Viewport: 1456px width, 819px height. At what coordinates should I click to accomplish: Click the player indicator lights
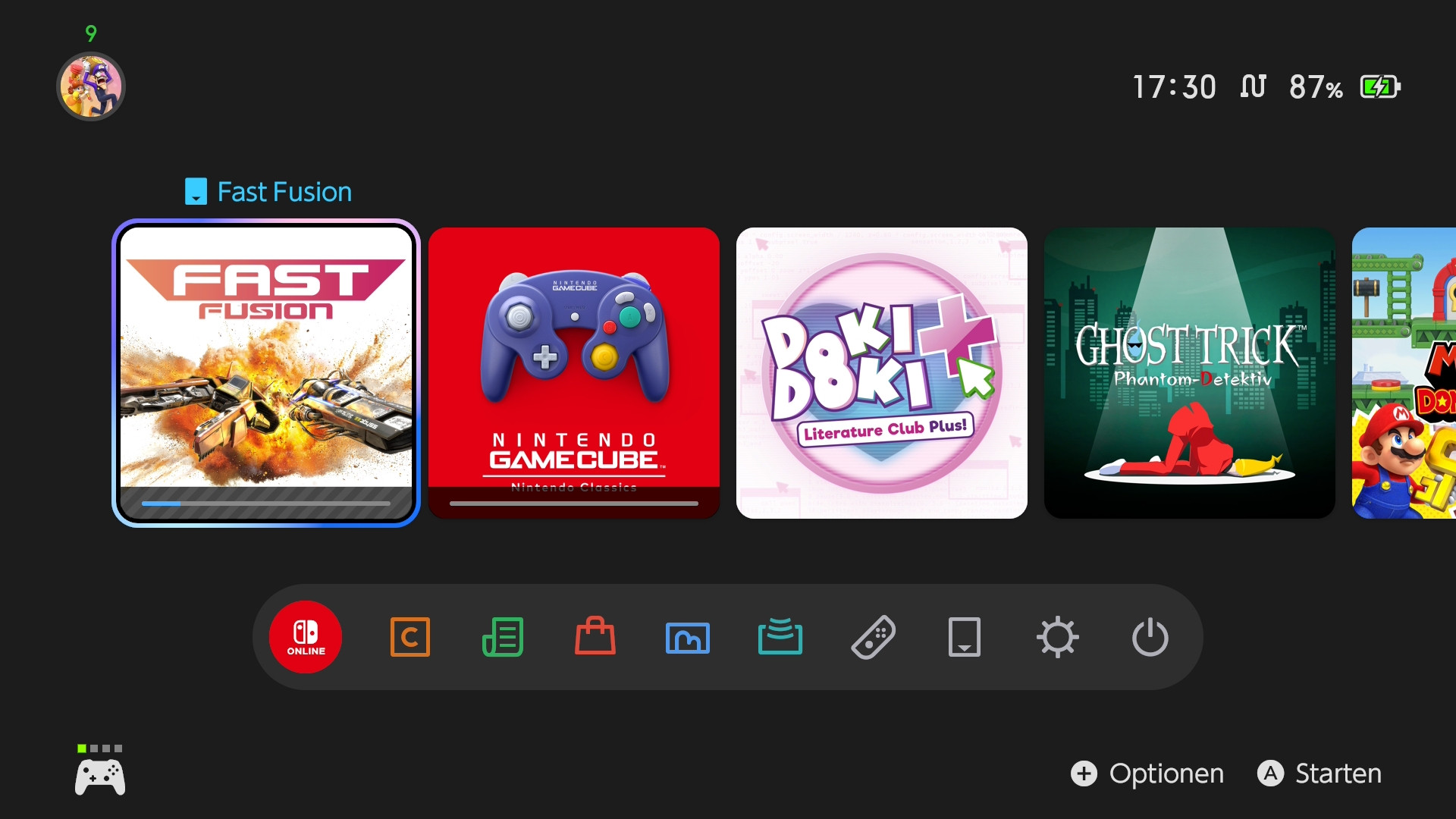99,748
